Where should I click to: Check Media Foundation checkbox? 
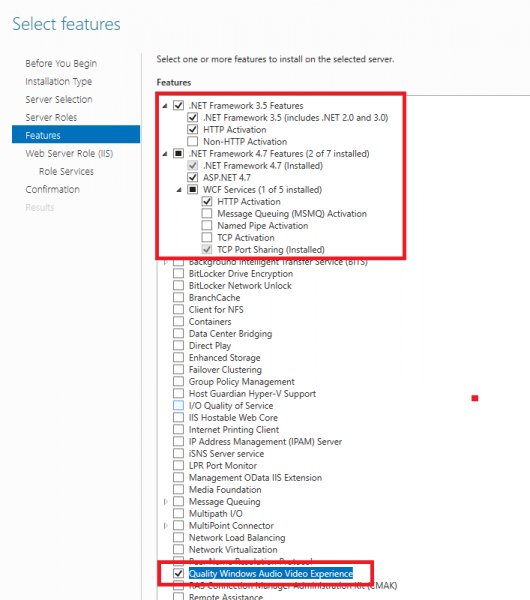pos(178,489)
